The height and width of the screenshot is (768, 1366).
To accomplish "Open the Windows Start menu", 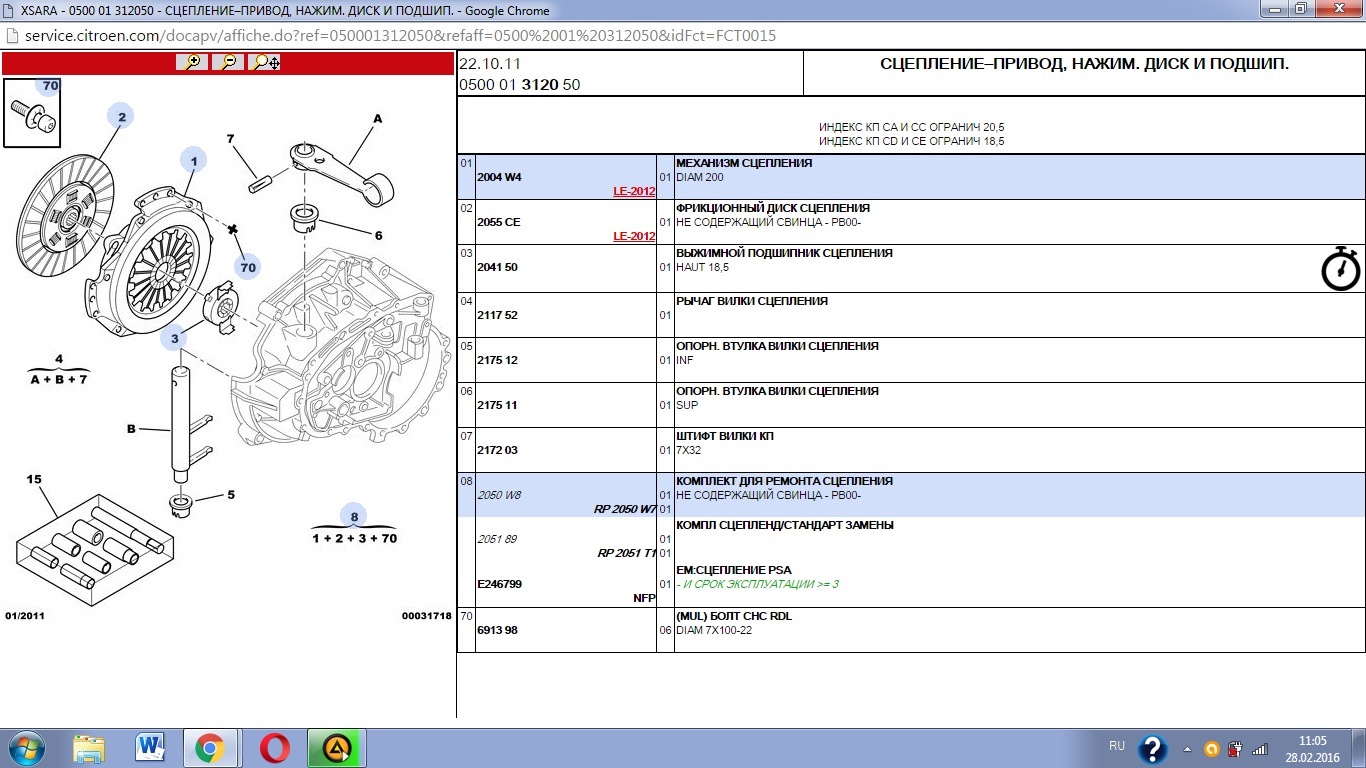I will pos(25,748).
